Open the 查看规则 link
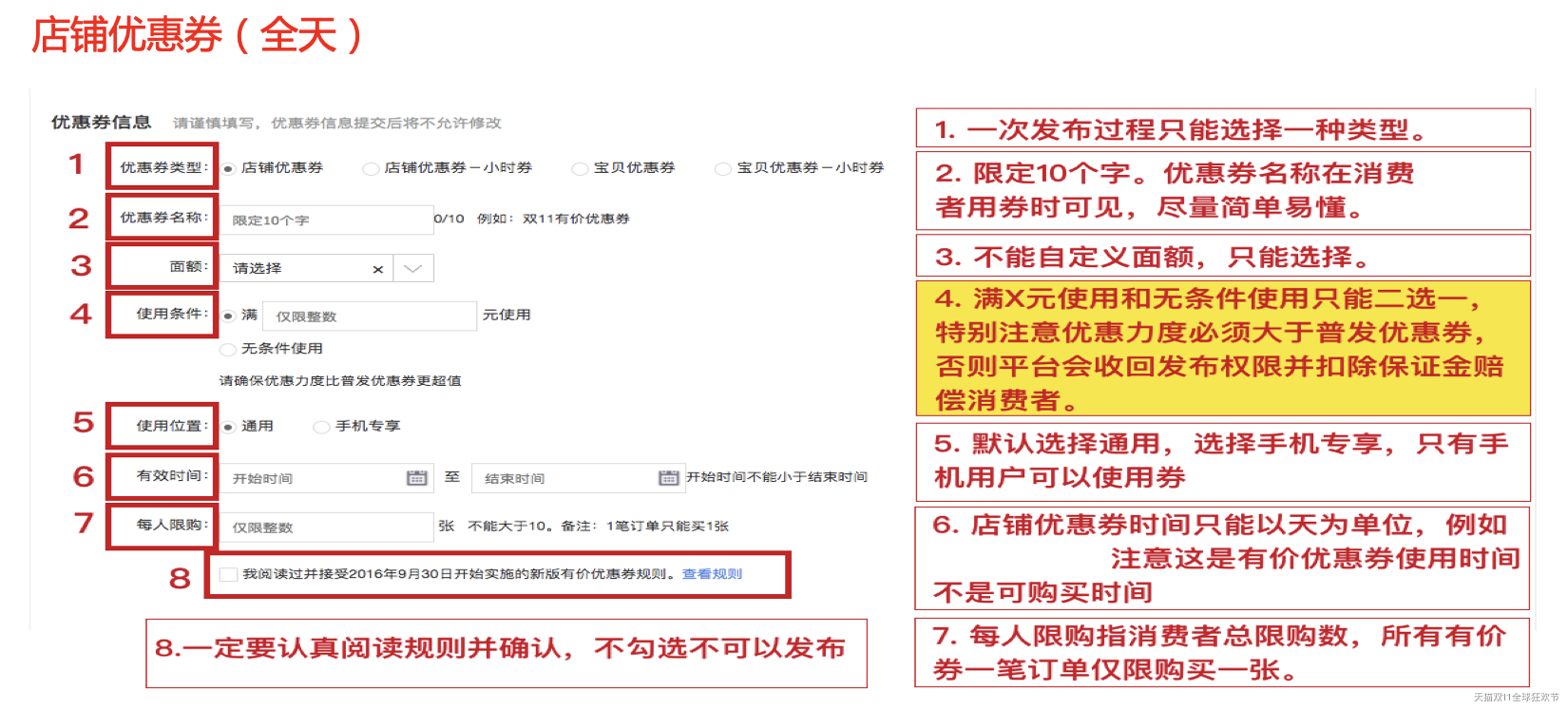The width and height of the screenshot is (1568, 710). pyautogui.click(x=712, y=574)
